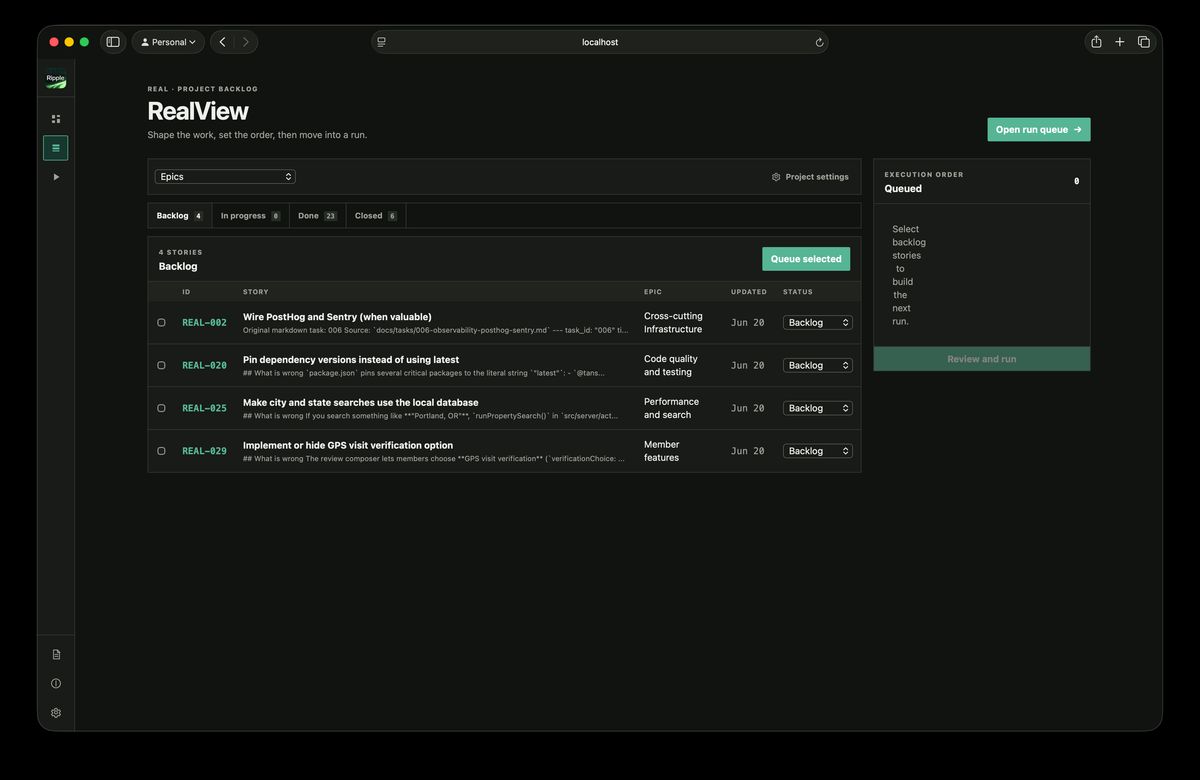The height and width of the screenshot is (780, 1200).
Task: Open 'Wire PostHog and Sentry' story title
Action: (337, 317)
